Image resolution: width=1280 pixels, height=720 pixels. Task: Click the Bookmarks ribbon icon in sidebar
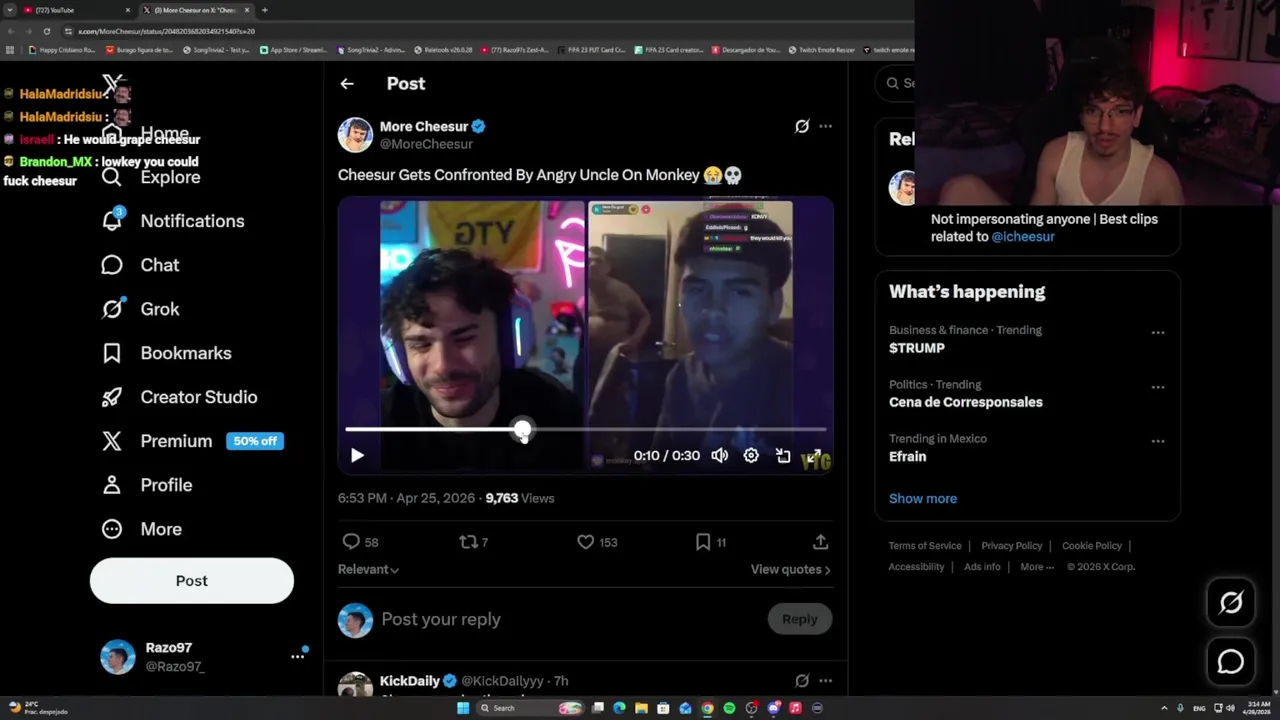[x=112, y=353]
